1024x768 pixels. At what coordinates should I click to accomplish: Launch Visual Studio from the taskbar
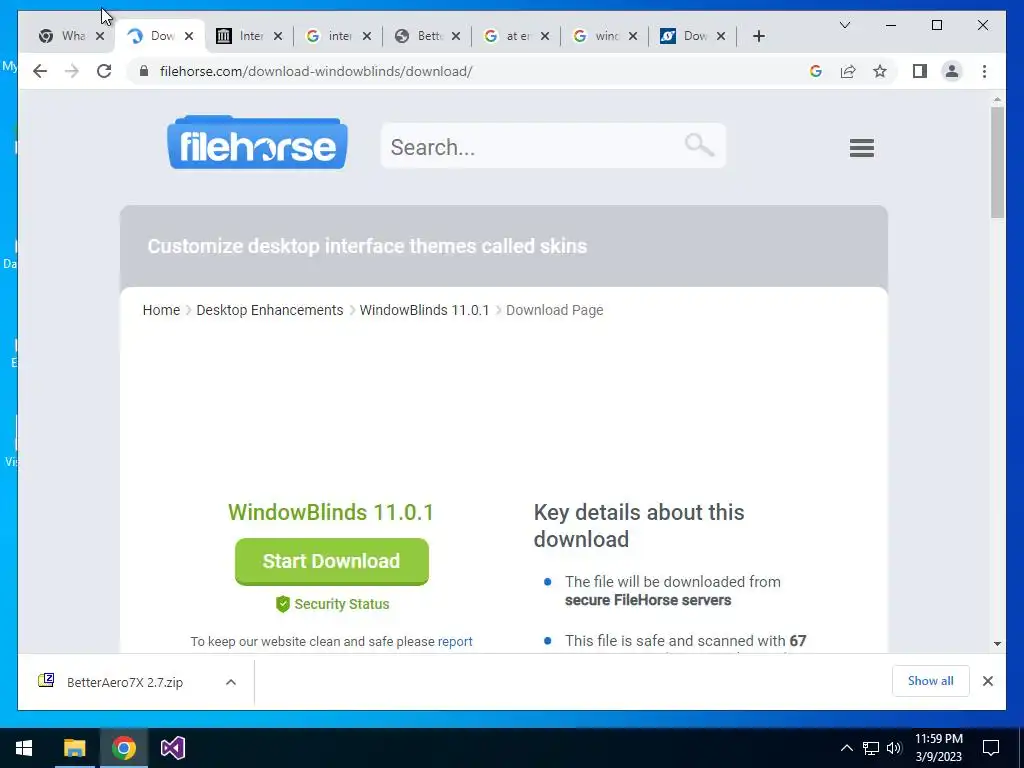coord(173,748)
